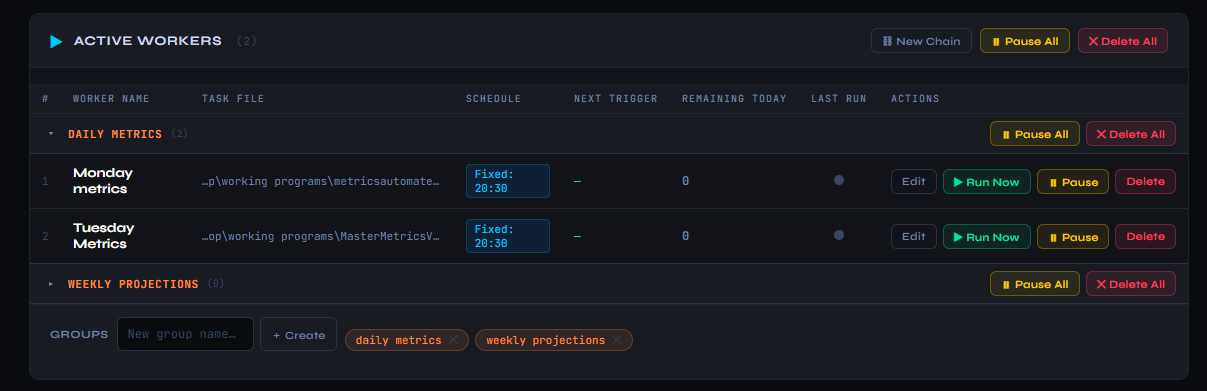
Task: Delete the Tuesday Metrics worker
Action: click(1146, 236)
